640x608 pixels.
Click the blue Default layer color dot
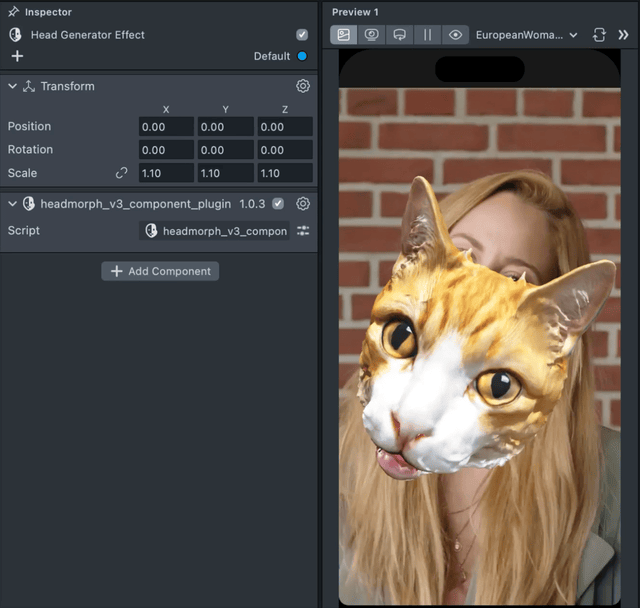pos(302,56)
